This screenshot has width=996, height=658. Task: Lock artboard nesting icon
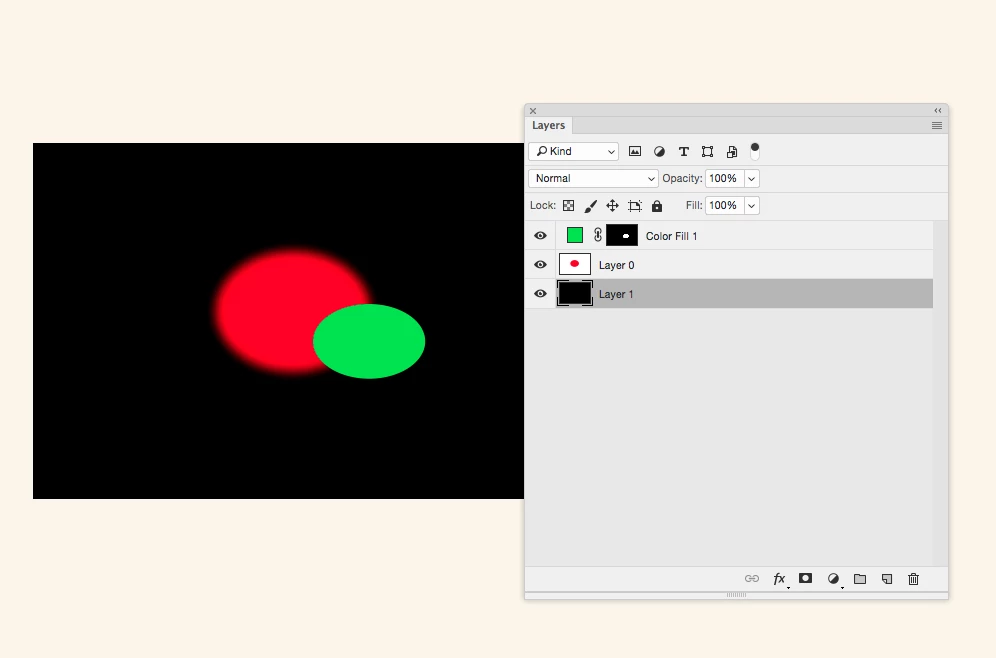click(x=635, y=205)
